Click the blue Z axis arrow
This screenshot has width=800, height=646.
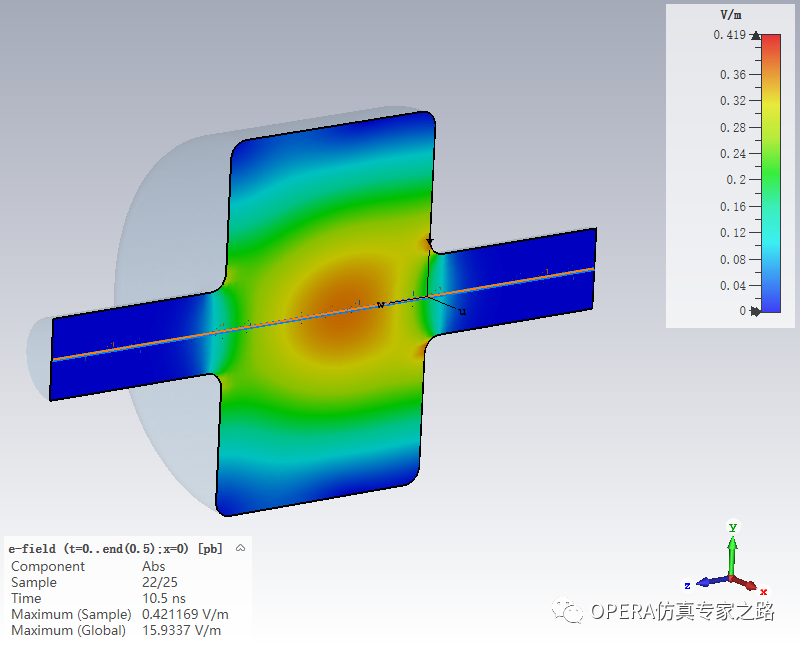pyautogui.click(x=712, y=581)
